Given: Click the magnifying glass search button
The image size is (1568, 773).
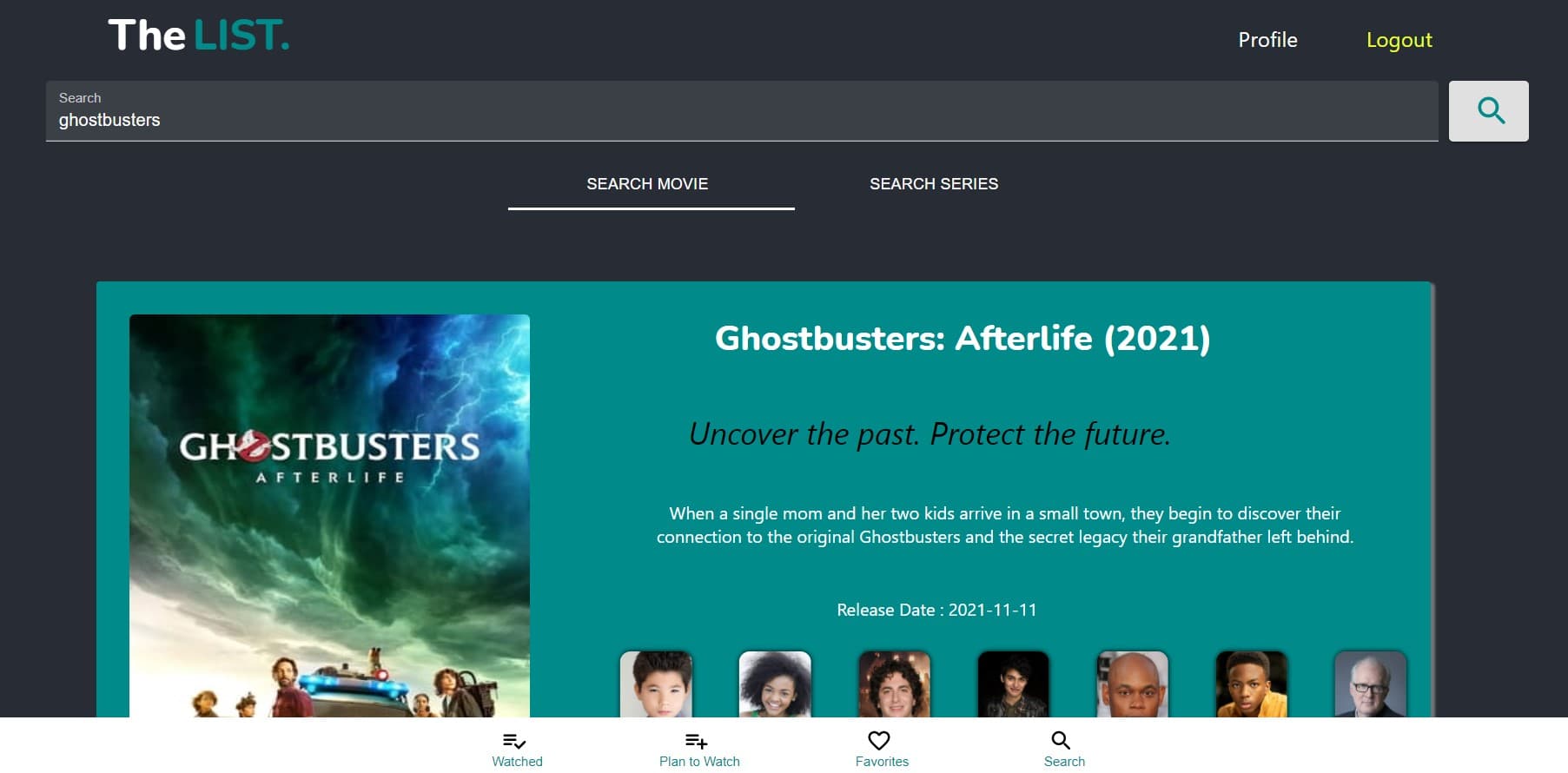Looking at the screenshot, I should pos(1488,111).
